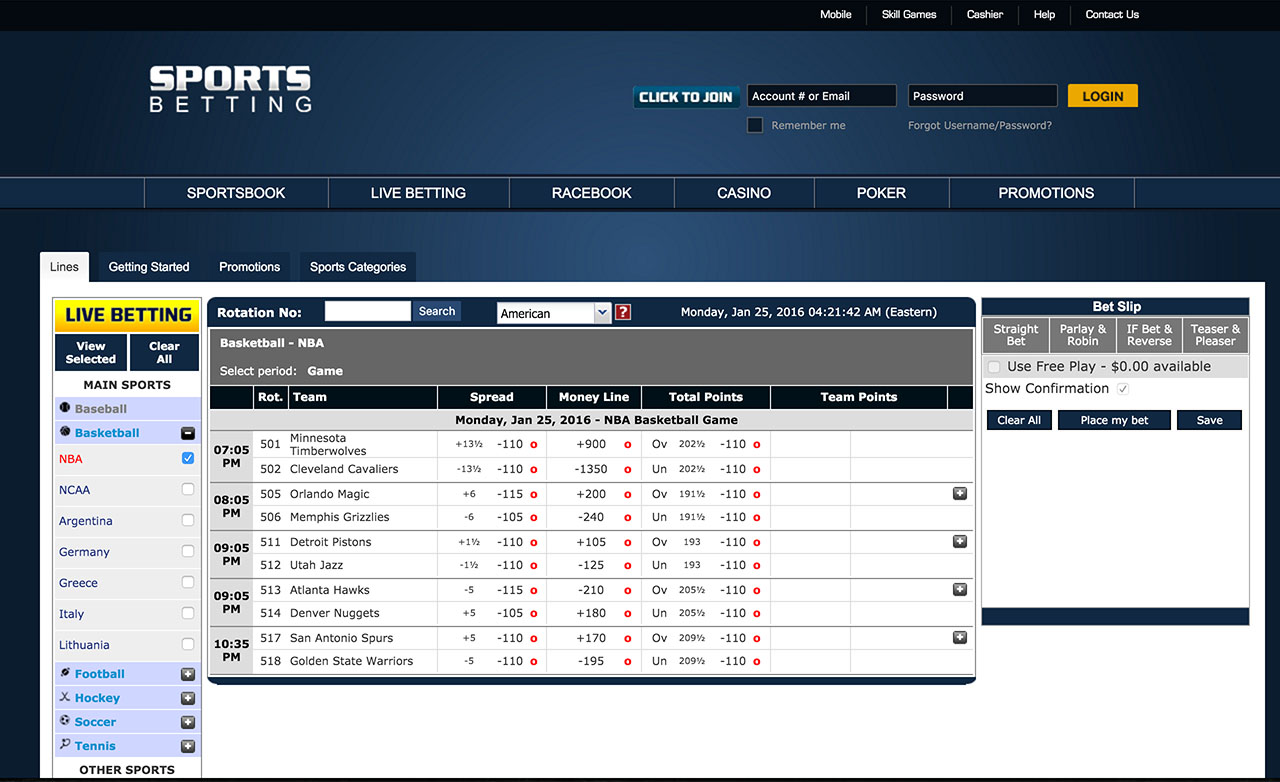1280x782 pixels.
Task: Collapse the Basketball category minus icon
Action: click(x=187, y=434)
